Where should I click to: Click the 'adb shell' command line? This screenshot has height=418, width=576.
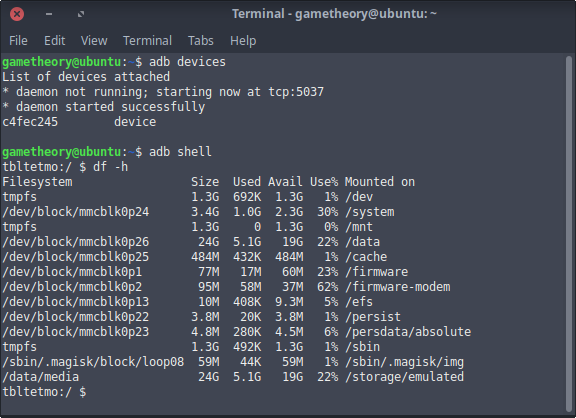point(107,152)
